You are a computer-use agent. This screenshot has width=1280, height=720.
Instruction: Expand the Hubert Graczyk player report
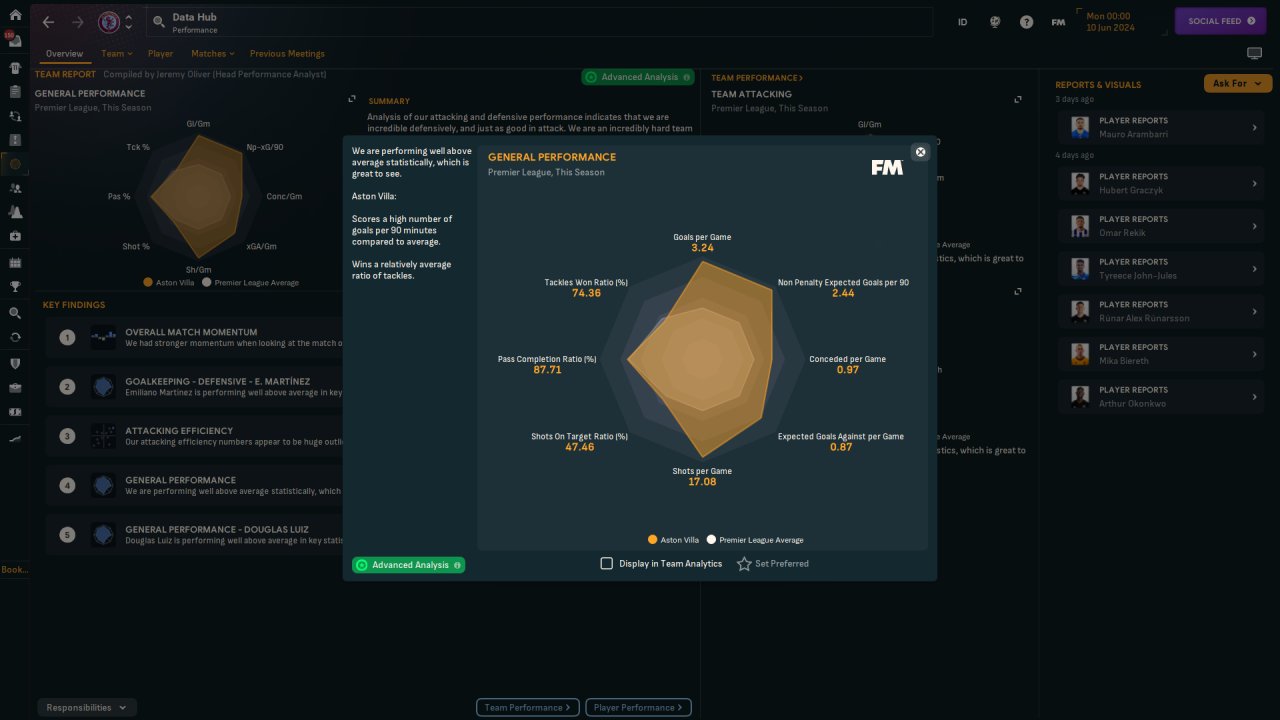click(x=1254, y=184)
